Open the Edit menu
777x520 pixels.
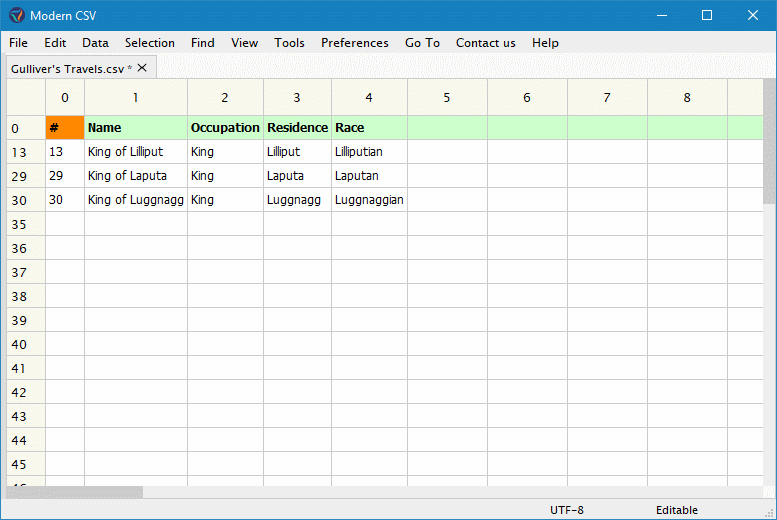55,43
